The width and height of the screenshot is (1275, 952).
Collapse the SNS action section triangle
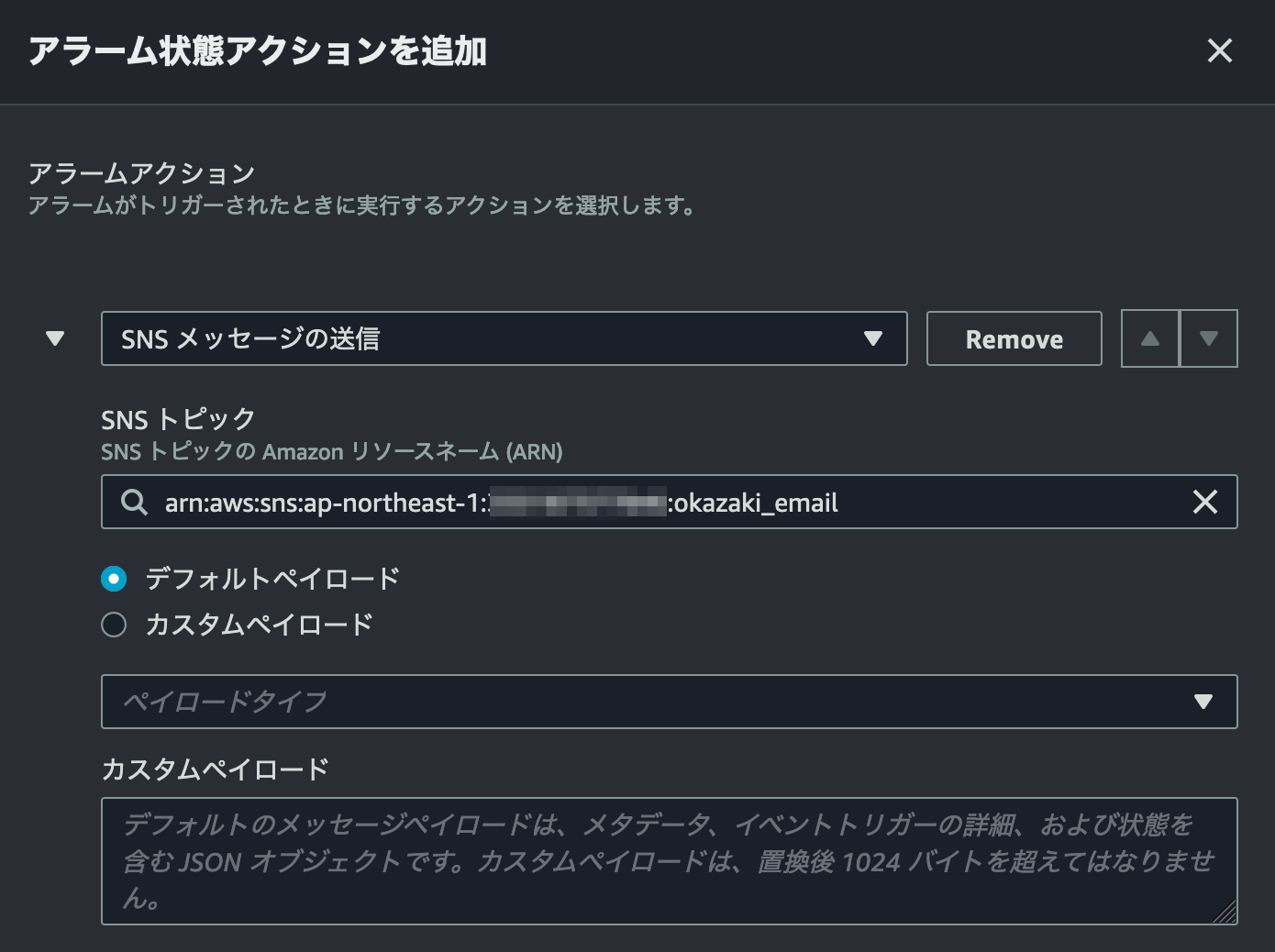tap(55, 338)
